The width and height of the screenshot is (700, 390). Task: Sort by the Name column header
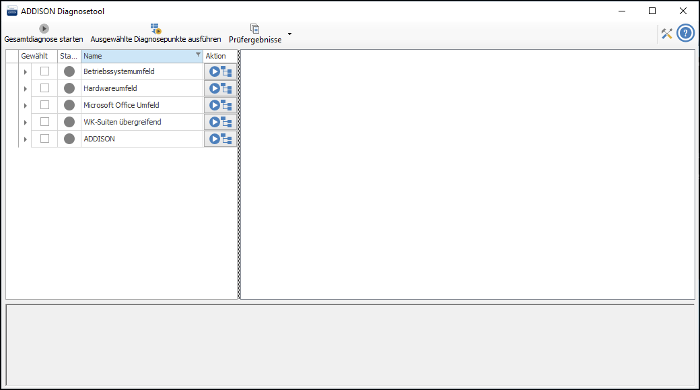tap(142, 56)
